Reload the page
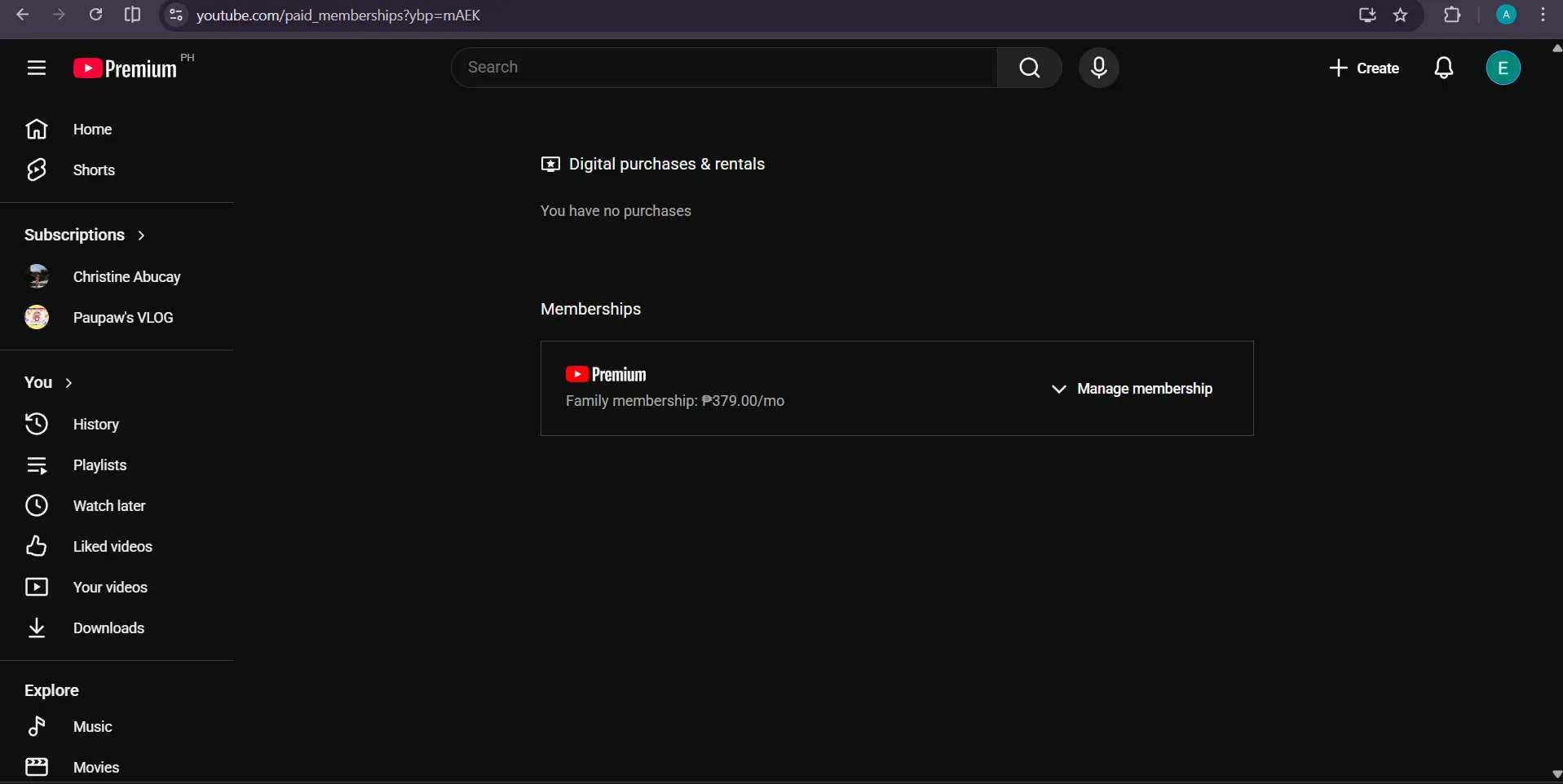This screenshot has width=1563, height=784. (x=95, y=15)
